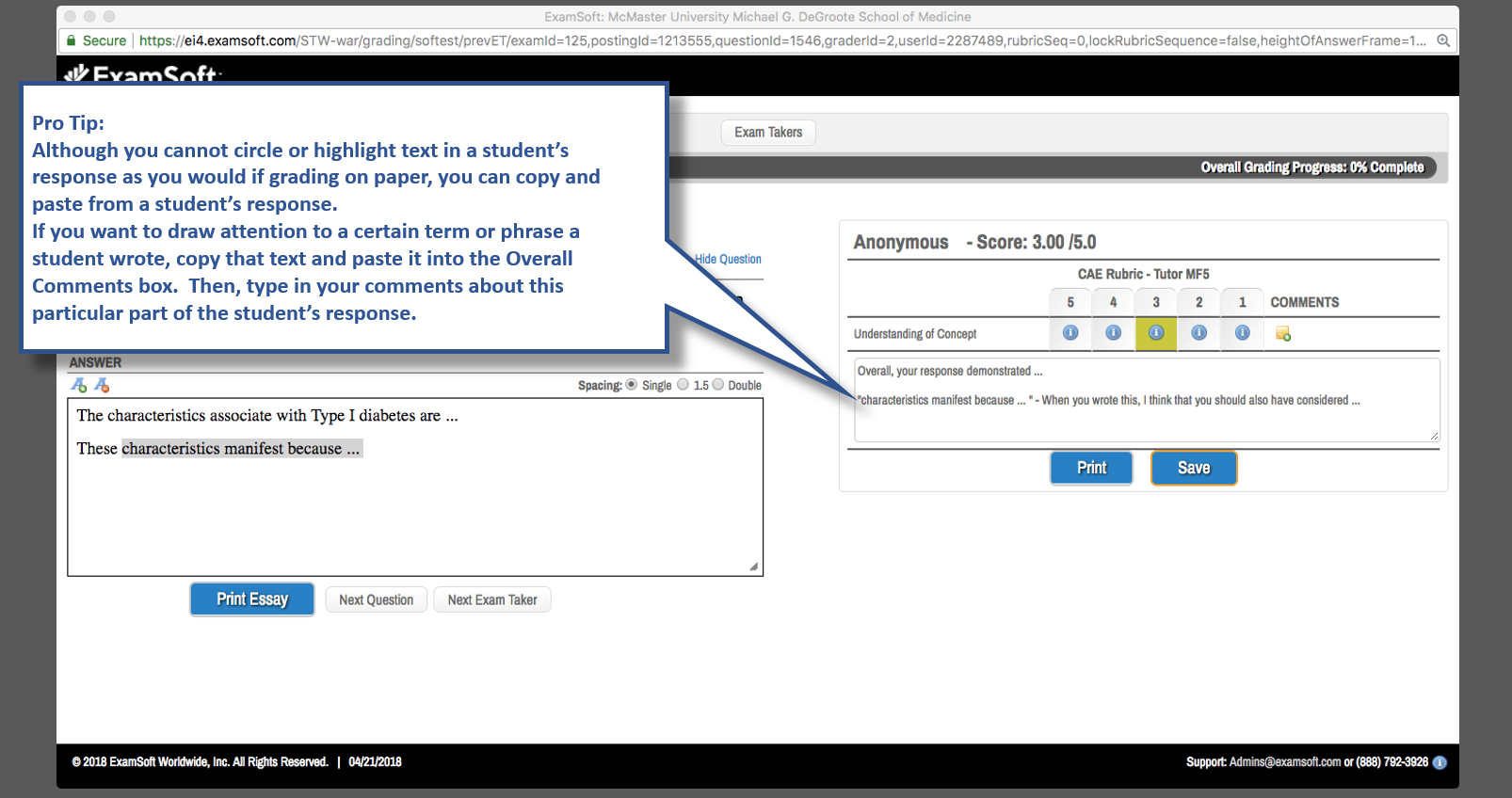This screenshot has height=798, width=1512.
Task: Click the answer box resize handle
Action: (754, 567)
